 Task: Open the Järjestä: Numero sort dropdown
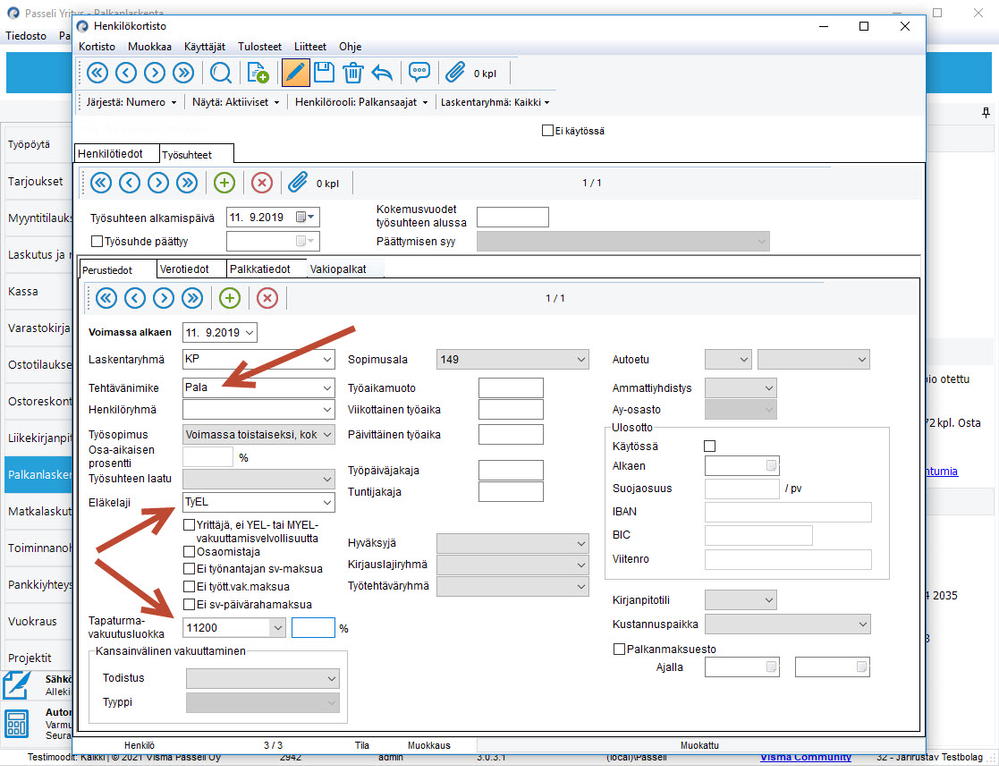click(x=132, y=102)
